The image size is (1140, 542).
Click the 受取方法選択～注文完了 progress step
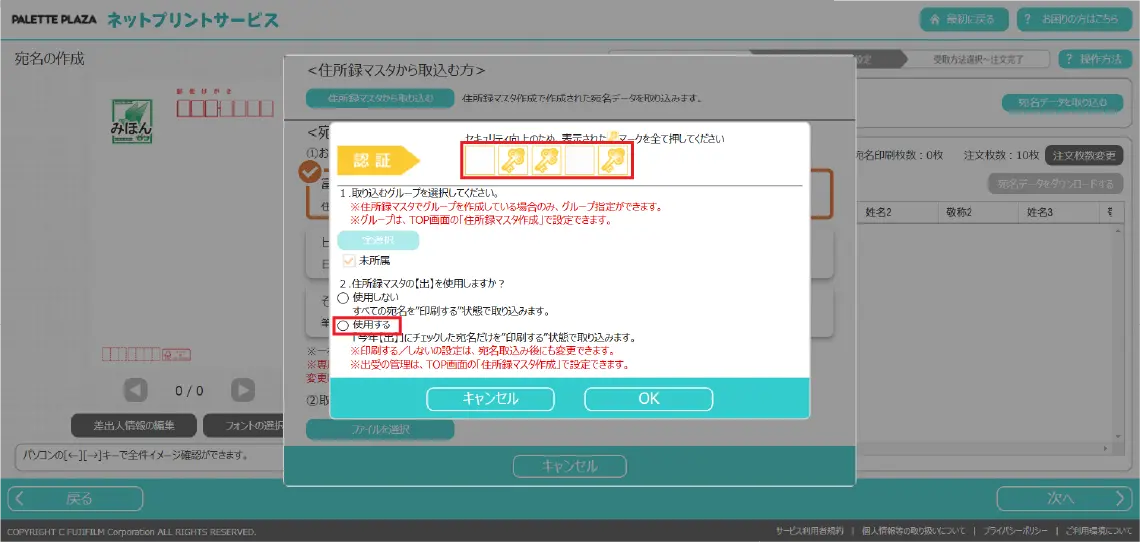pos(977,59)
